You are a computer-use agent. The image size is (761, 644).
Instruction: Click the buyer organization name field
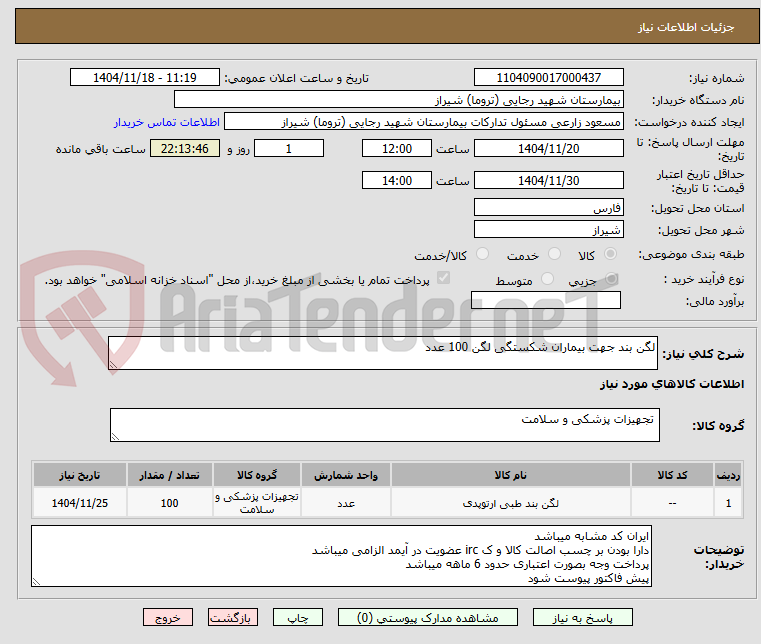(398, 100)
